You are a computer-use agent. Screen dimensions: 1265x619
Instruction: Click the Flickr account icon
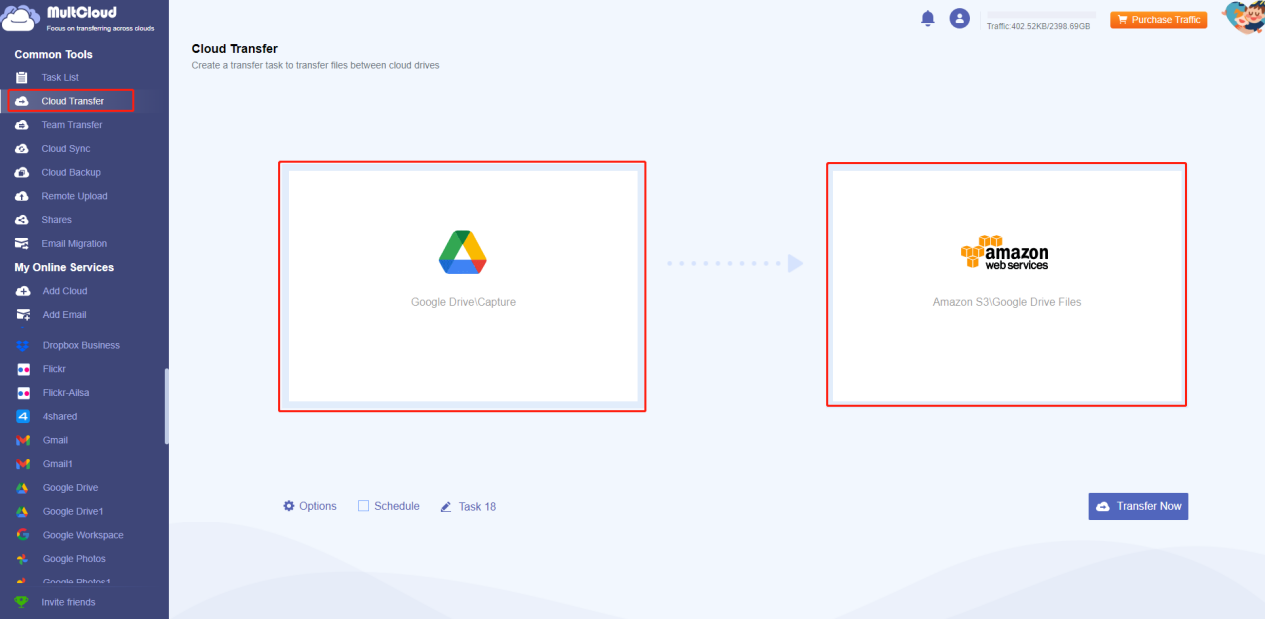tap(23, 369)
